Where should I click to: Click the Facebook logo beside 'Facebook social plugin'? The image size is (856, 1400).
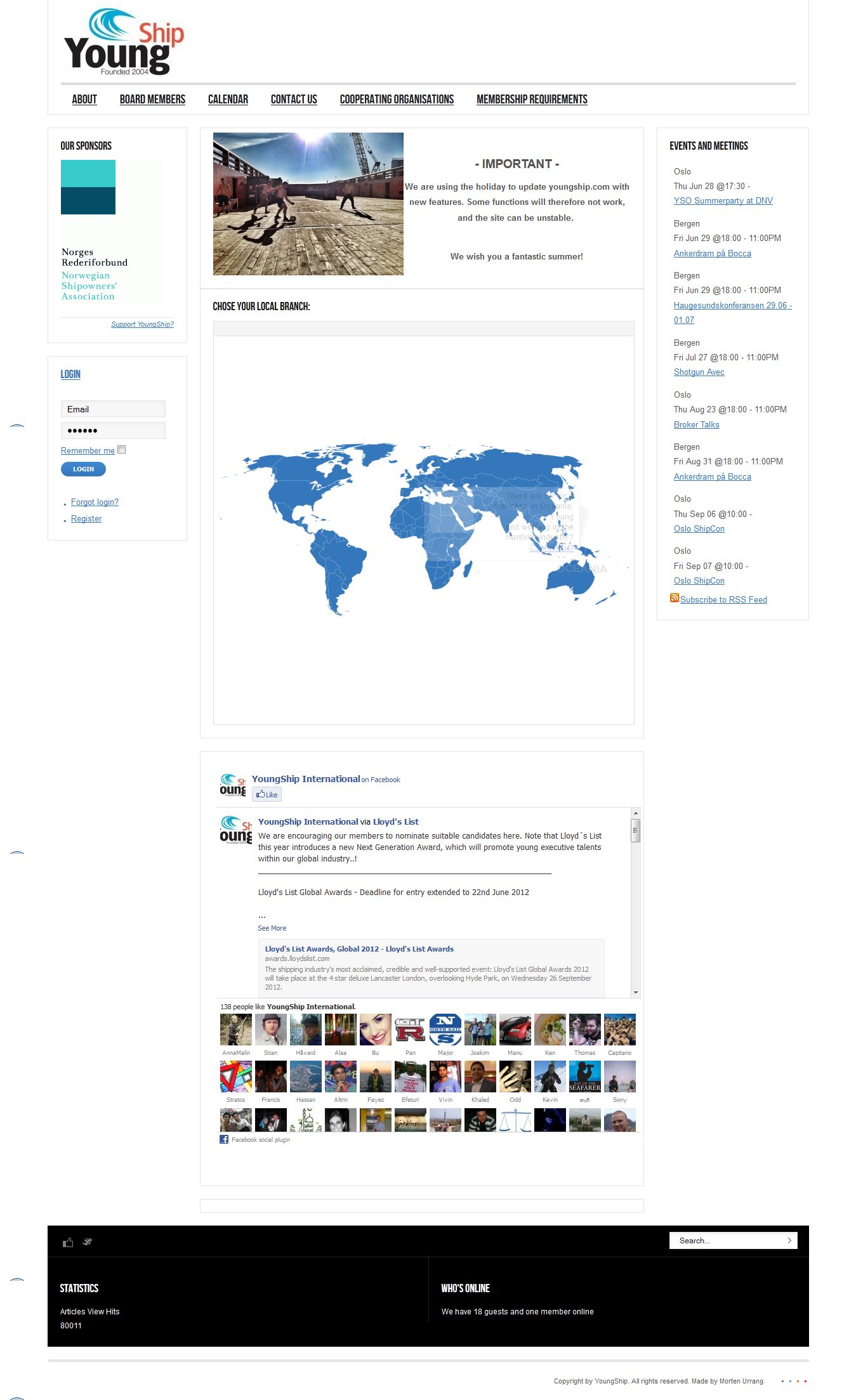point(224,1139)
